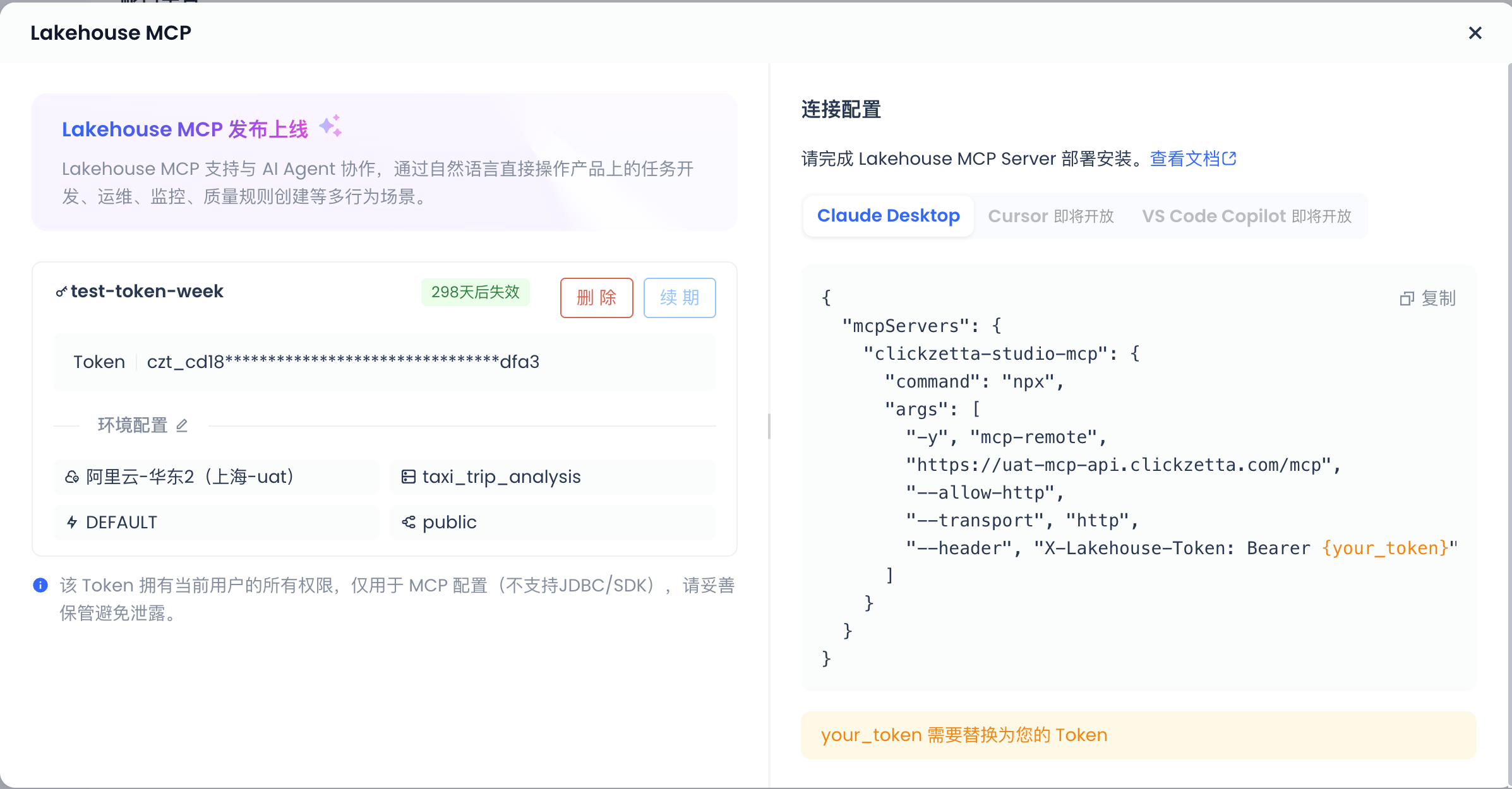Image resolution: width=1512 pixels, height=789 pixels.
Task: Click the schema icon beside public
Action: [409, 523]
